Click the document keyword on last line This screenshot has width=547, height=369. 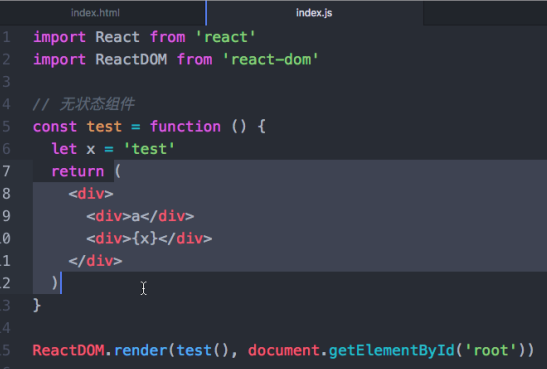tap(284, 350)
